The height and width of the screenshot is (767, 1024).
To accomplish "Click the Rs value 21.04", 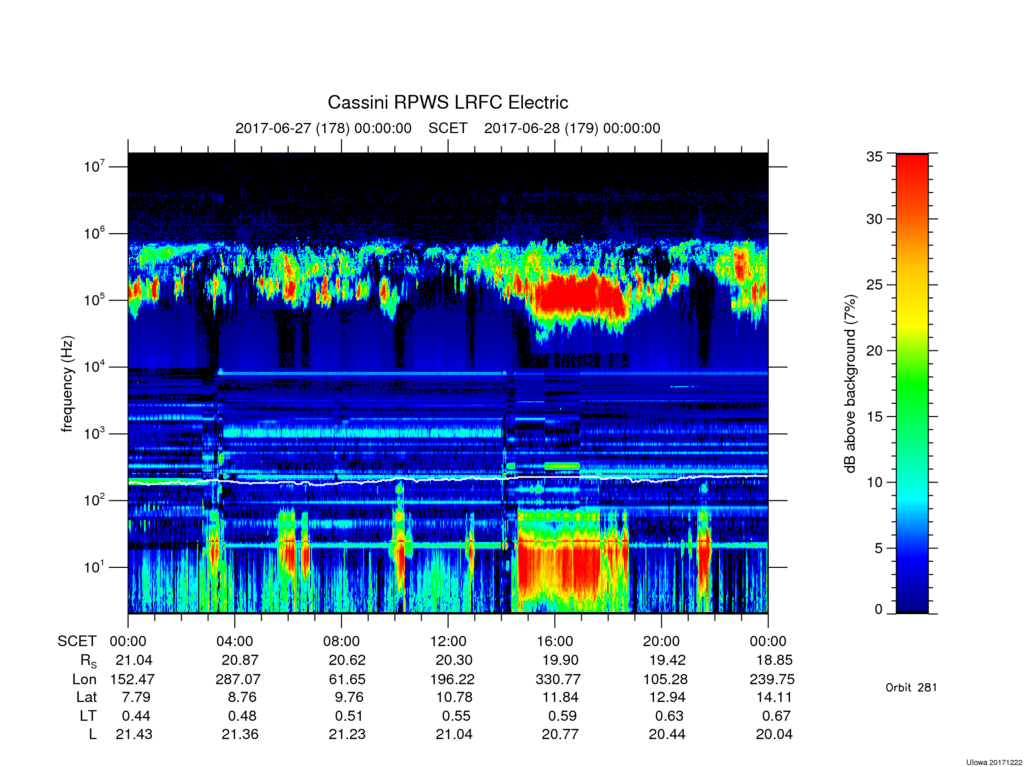I will 134,661.
